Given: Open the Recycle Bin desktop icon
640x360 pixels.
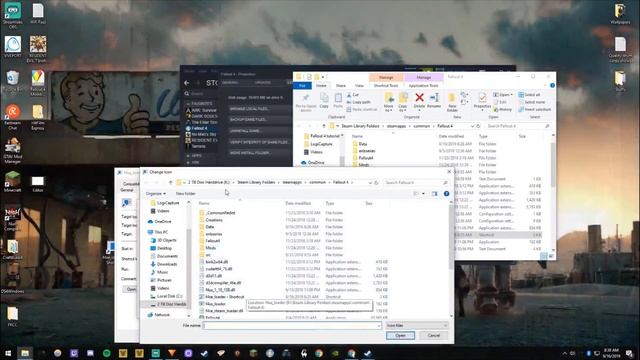Looking at the screenshot, I should pos(13,81).
